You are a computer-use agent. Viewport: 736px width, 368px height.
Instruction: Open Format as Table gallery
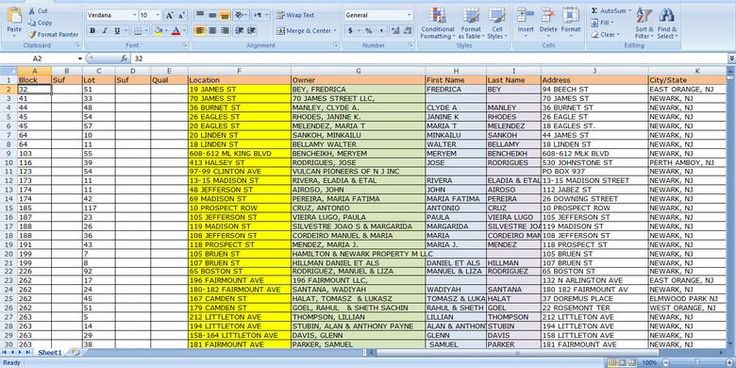pos(470,23)
